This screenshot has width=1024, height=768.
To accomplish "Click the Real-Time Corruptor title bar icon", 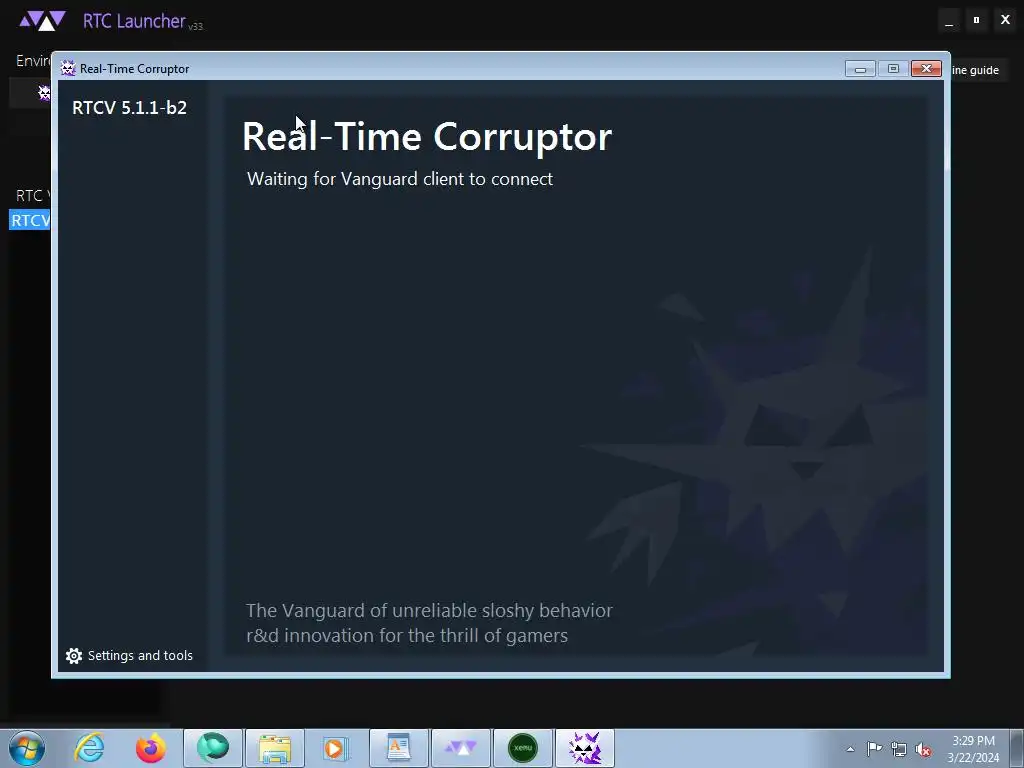I will (68, 69).
